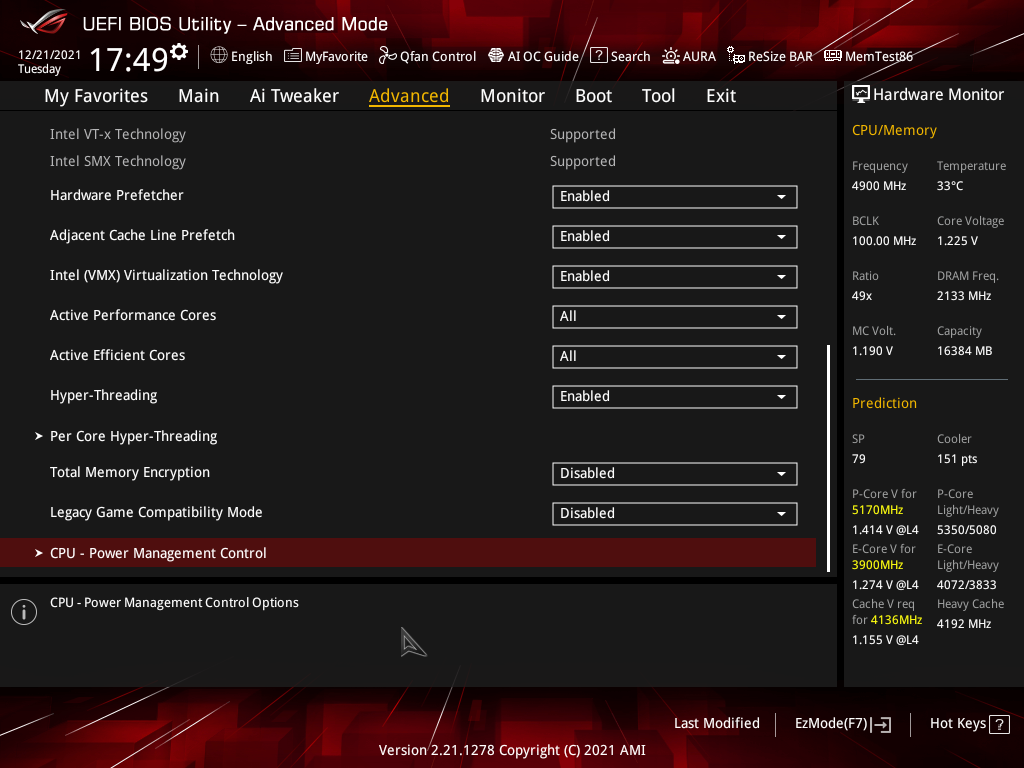Click the Version 2.21.1278 copyright text

click(512, 750)
